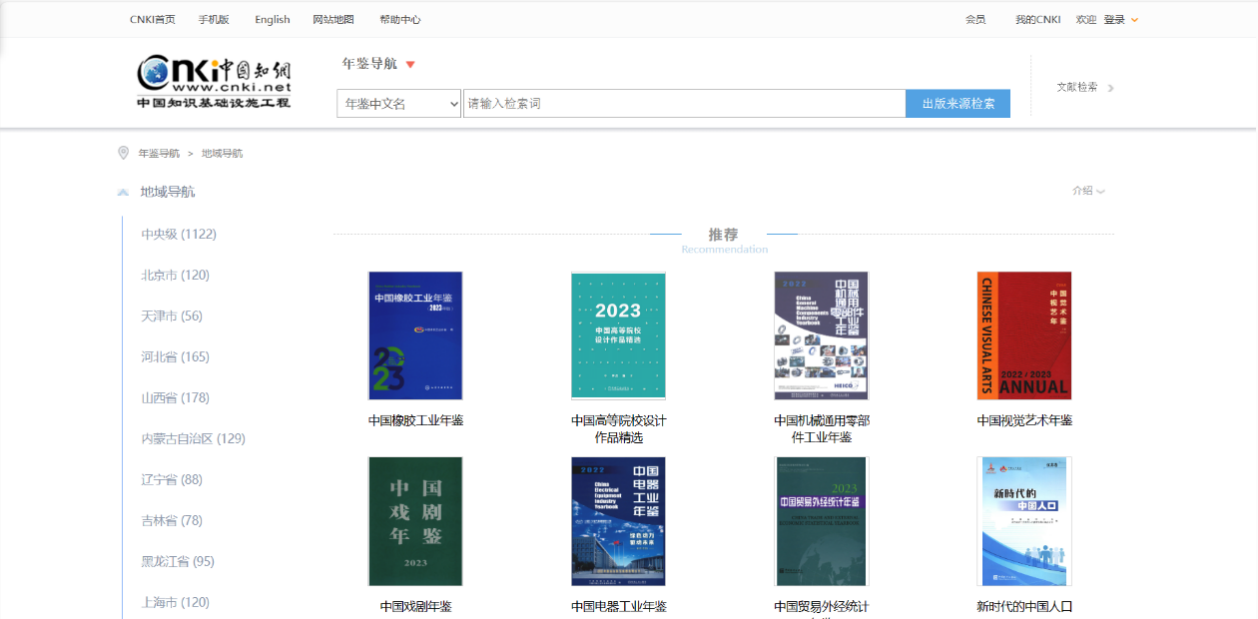Screen dimensions: 1258x619
Task: Open 帮助中心 in top menu
Action: point(400,19)
